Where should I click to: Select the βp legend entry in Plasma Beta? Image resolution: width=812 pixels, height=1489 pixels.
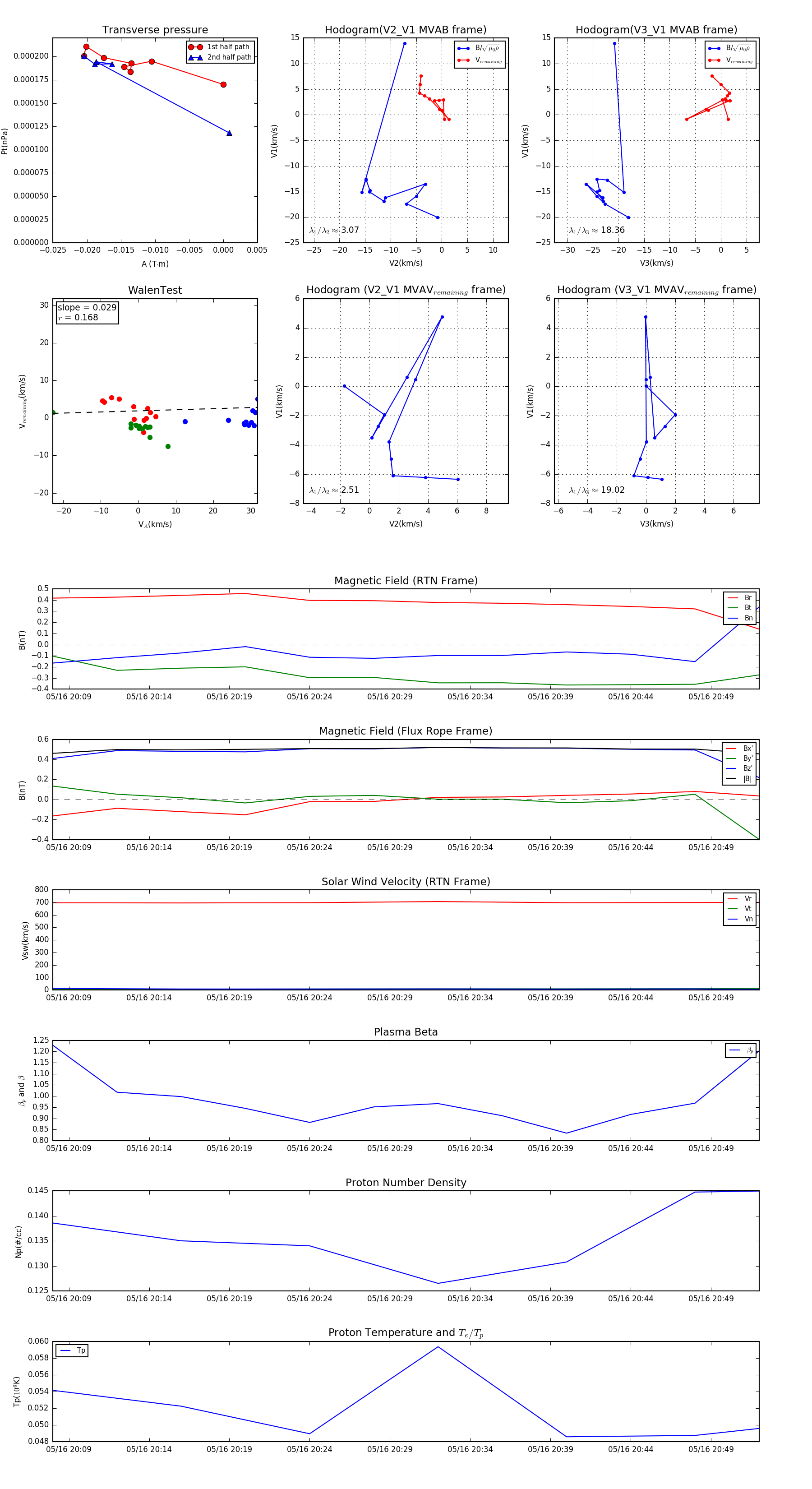tap(741, 1050)
